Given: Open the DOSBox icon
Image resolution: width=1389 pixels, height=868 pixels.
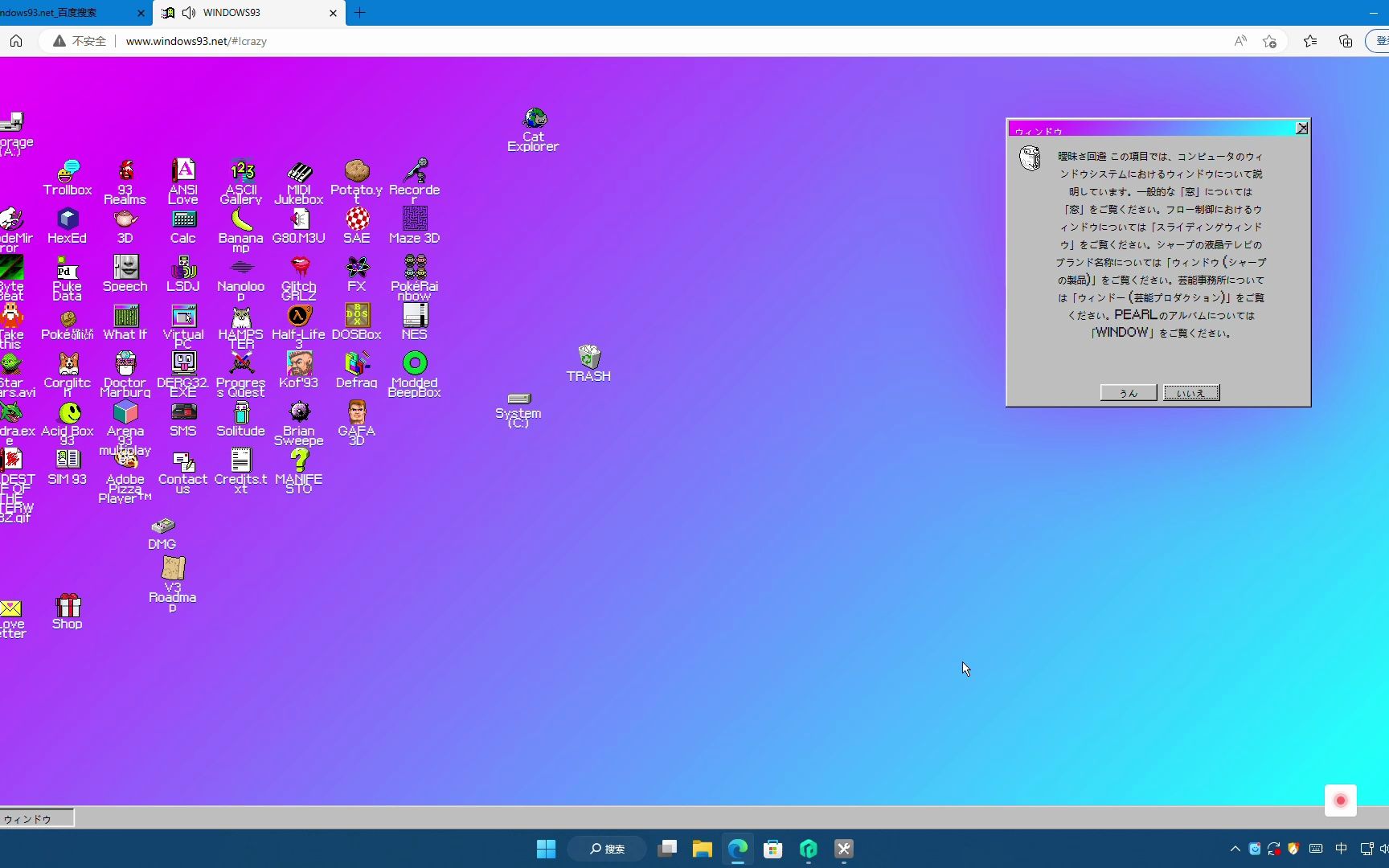Looking at the screenshot, I should [357, 321].
